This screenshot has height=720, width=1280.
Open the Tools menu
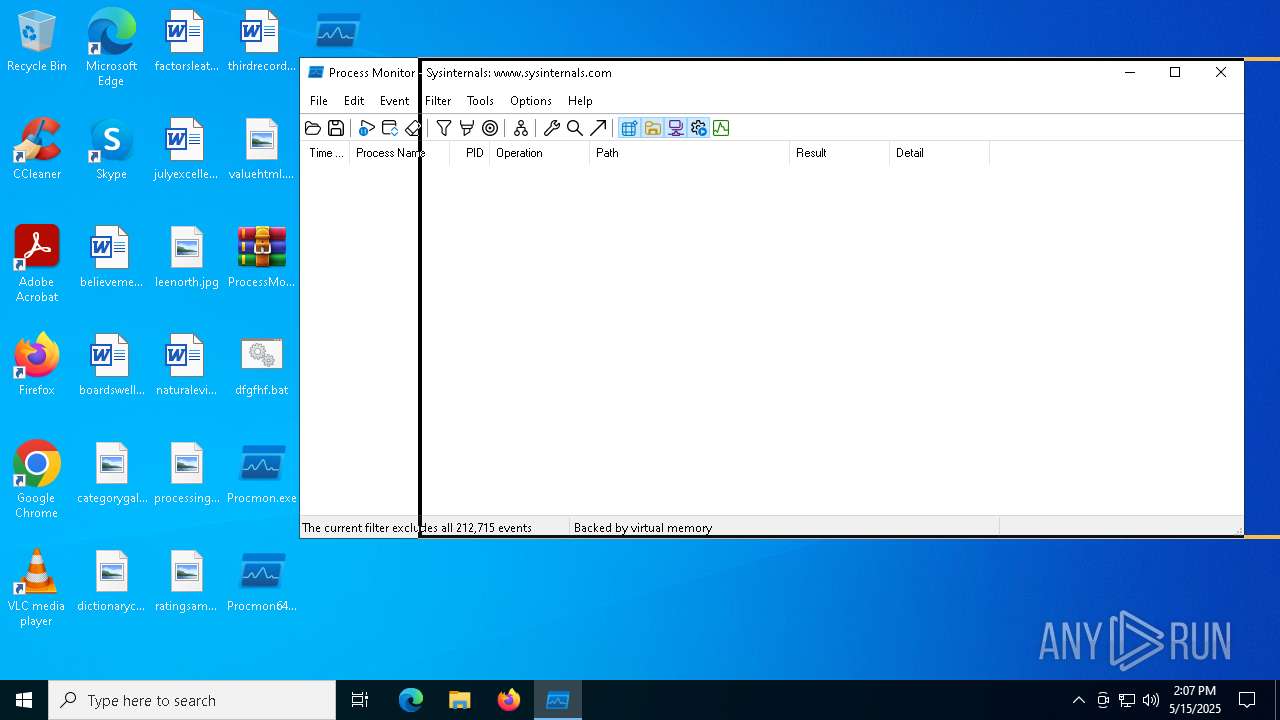point(480,101)
